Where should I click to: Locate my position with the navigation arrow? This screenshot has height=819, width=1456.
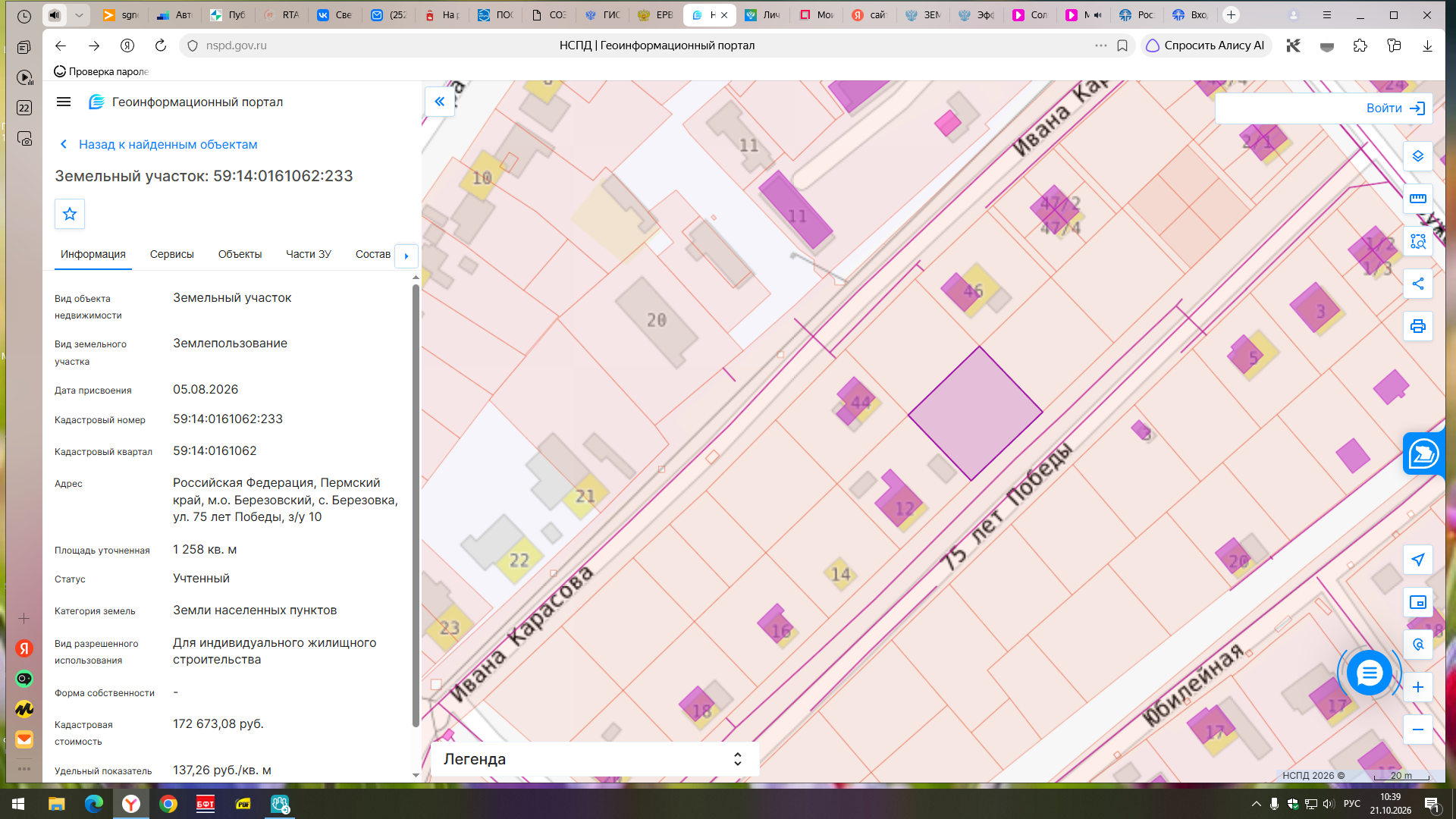1417,560
